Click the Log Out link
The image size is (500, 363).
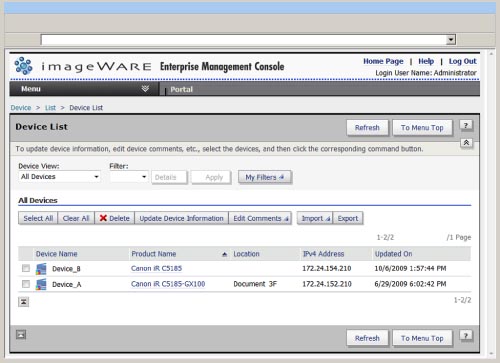462,61
